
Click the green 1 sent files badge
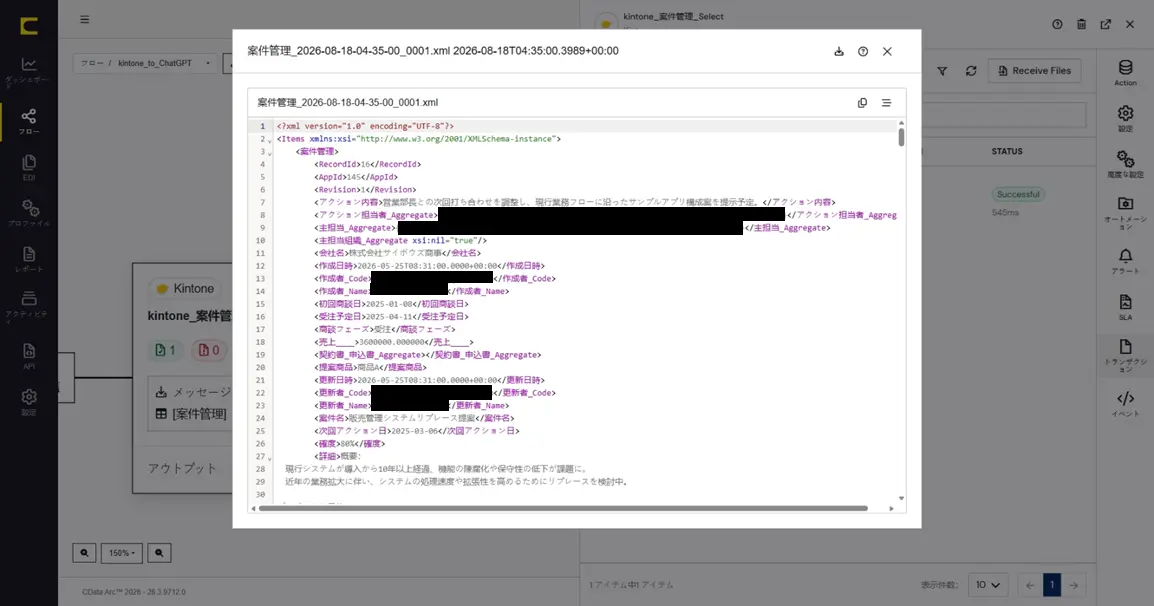click(166, 350)
